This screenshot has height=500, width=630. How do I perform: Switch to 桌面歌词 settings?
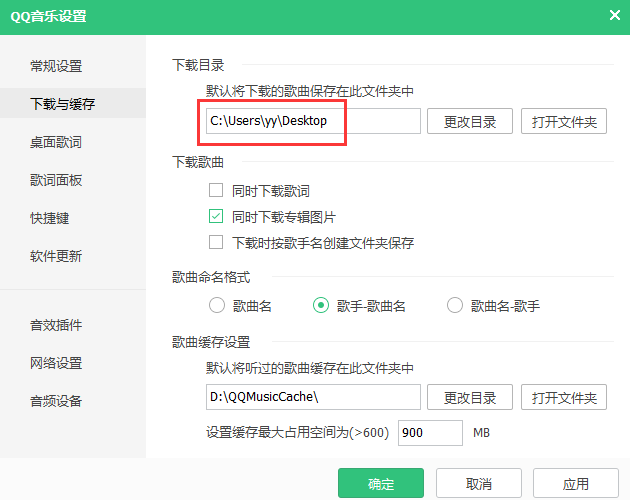tap(56, 142)
